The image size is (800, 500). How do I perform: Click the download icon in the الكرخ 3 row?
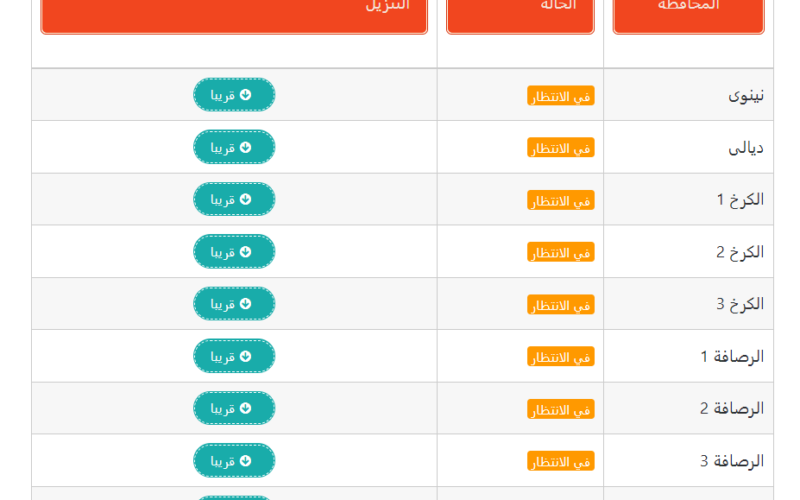[245, 304]
